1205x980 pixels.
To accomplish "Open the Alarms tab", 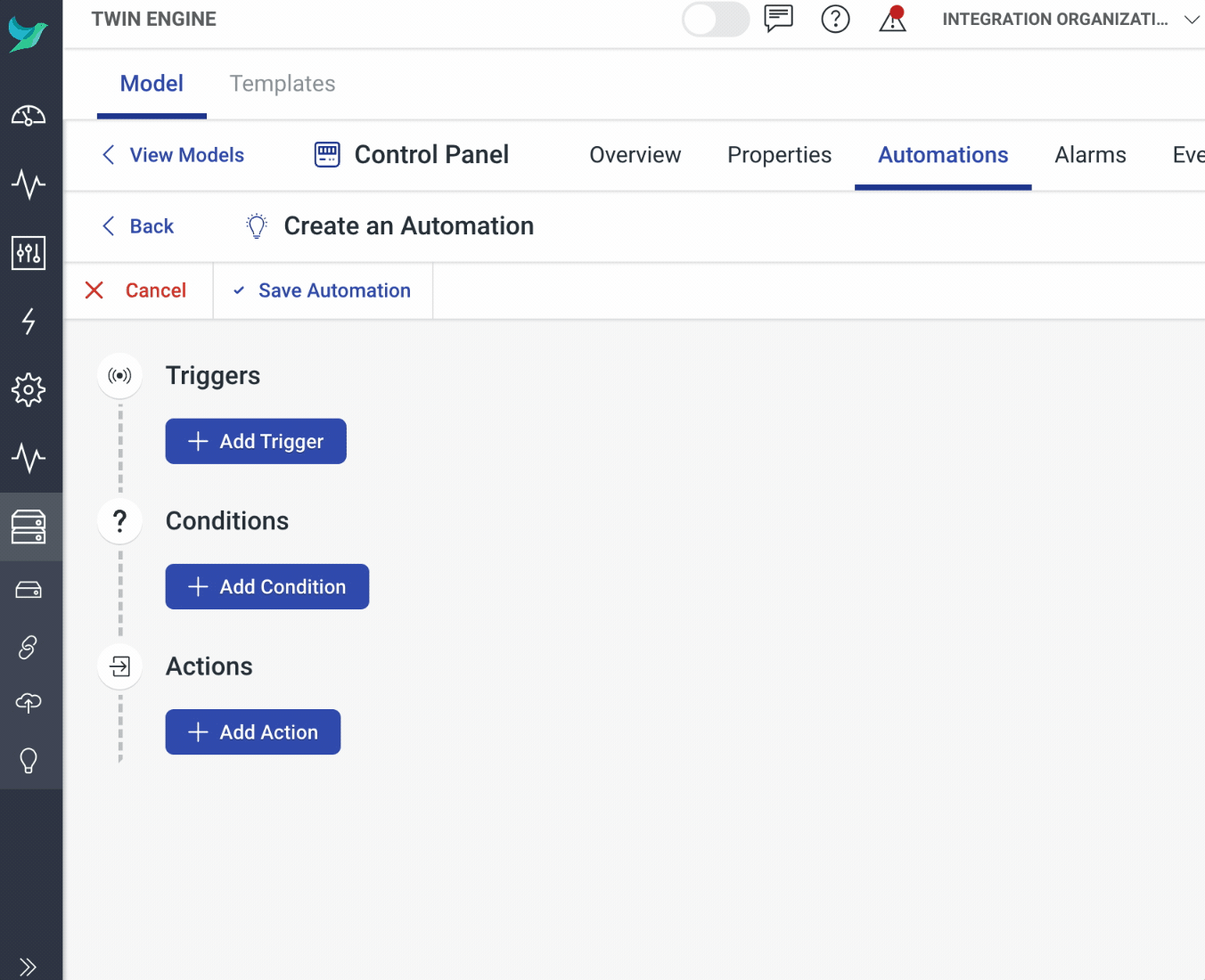I will tap(1090, 155).
